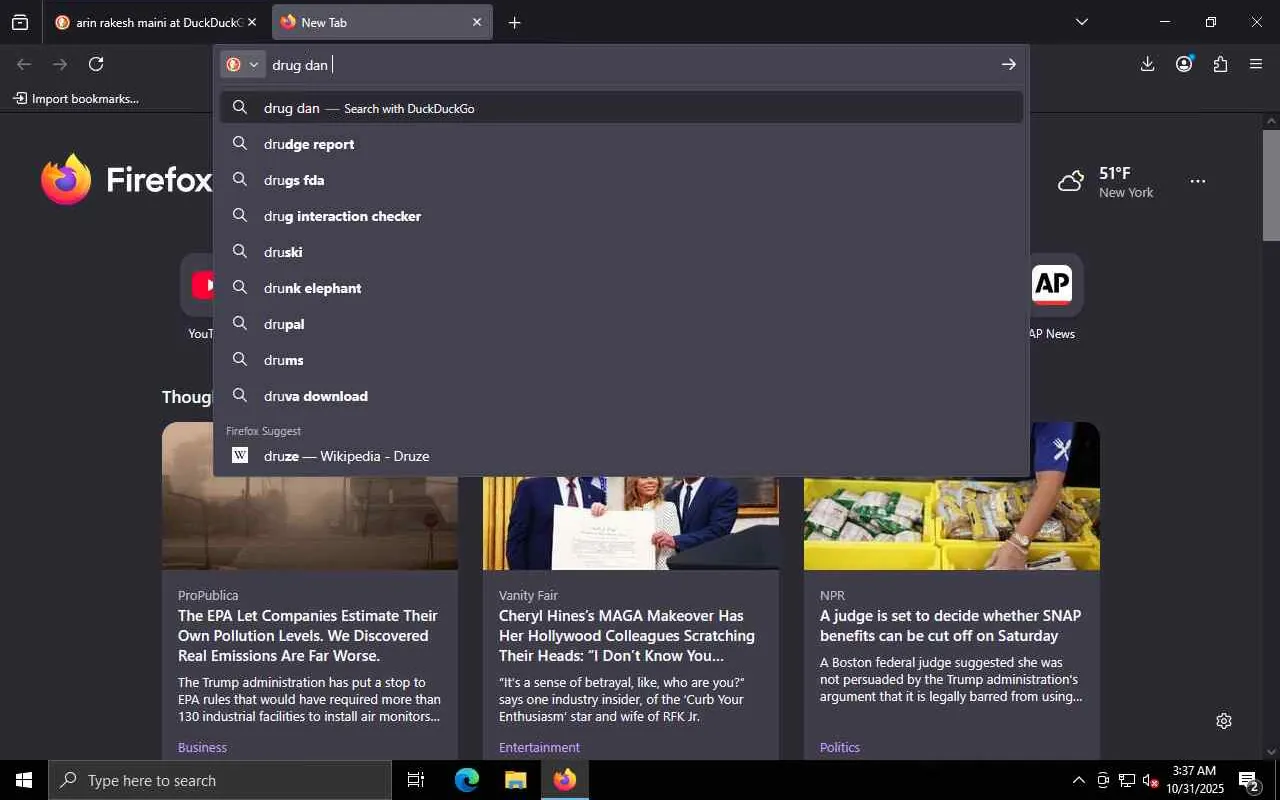
Task: Select the New Tab tab
Action: pos(382,22)
